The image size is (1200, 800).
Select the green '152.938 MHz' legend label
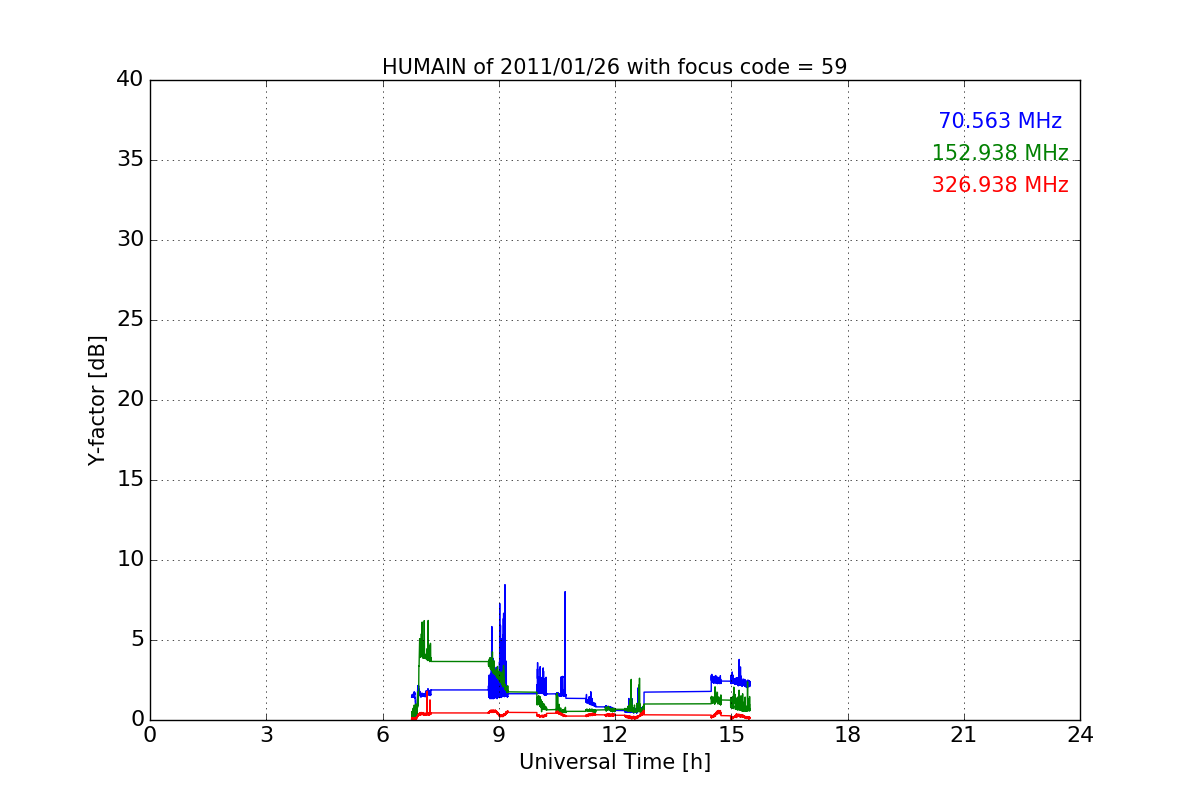(x=1000, y=153)
